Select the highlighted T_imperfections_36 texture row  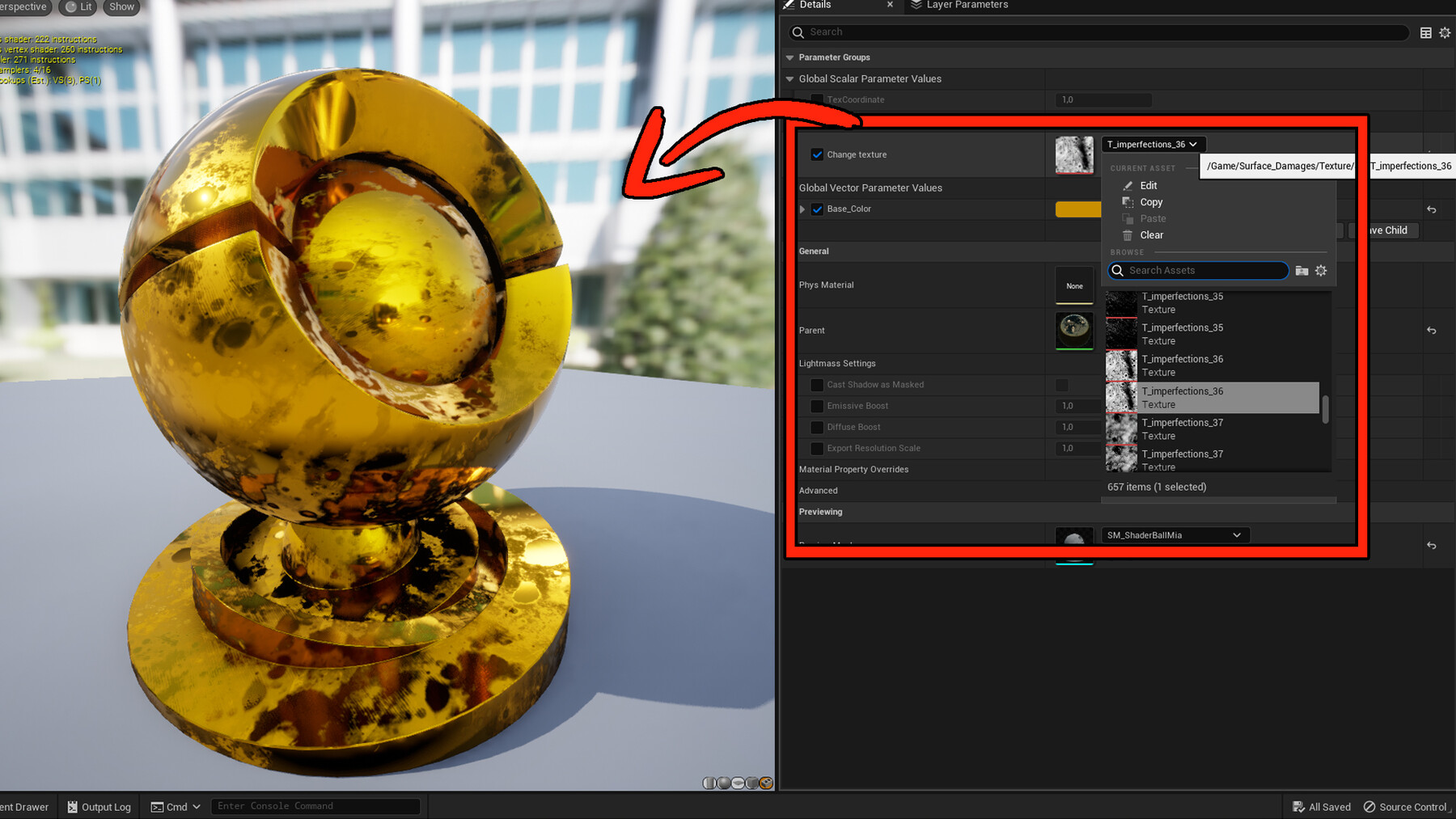pos(1212,398)
